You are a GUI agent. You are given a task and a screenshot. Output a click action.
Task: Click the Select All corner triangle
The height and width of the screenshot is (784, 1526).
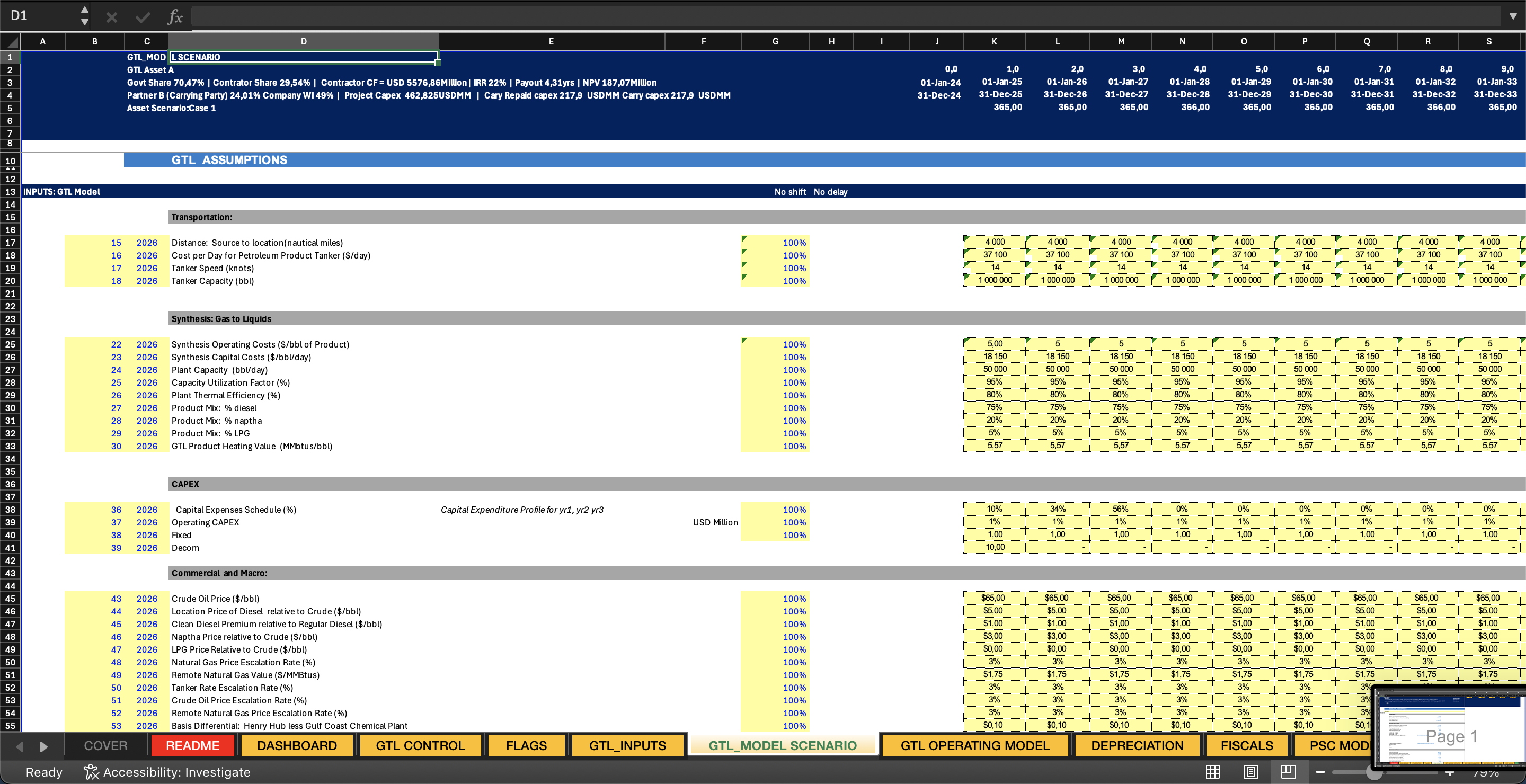[10, 41]
